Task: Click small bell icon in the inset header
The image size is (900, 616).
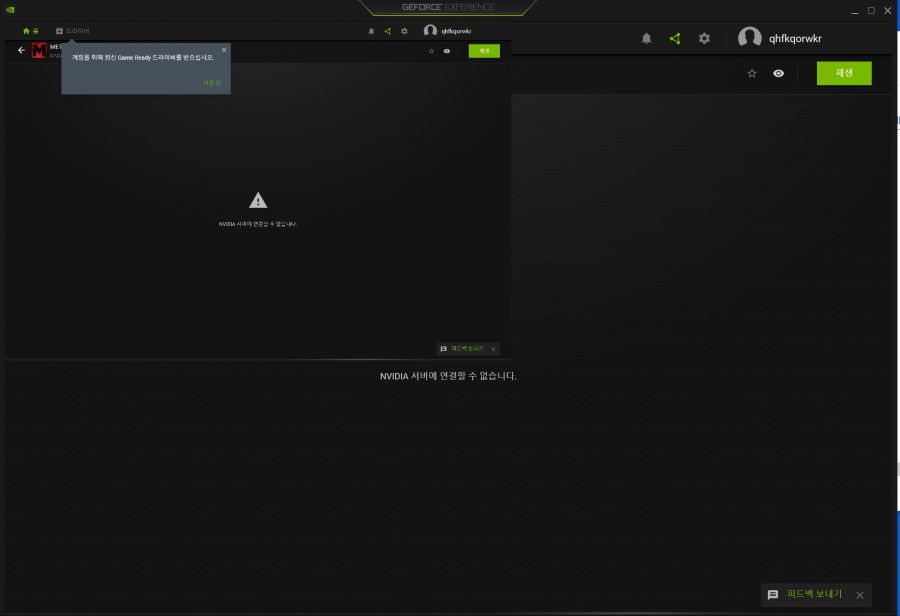Action: [x=371, y=31]
